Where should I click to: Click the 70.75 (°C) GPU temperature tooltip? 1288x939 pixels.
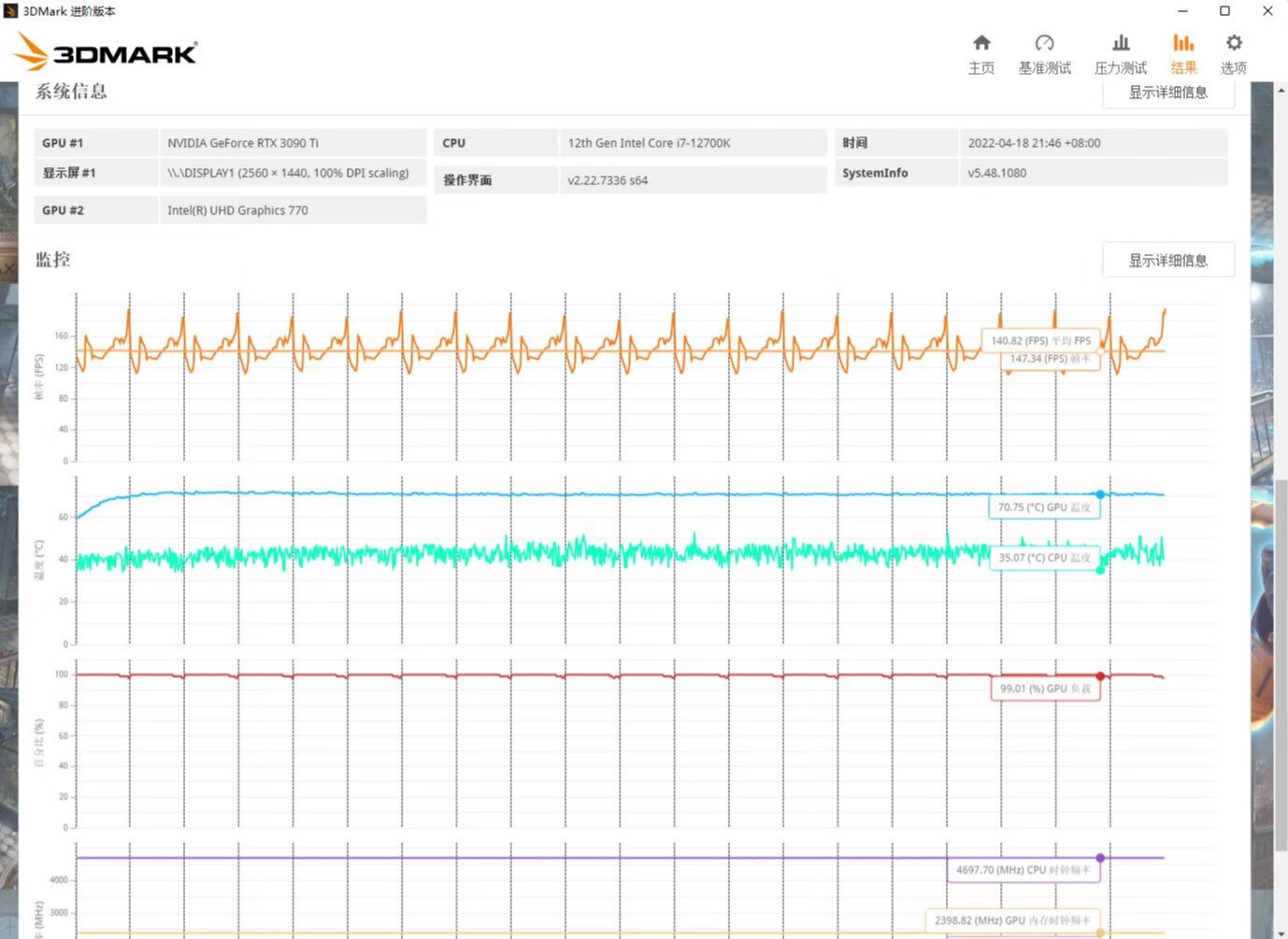coord(1044,507)
